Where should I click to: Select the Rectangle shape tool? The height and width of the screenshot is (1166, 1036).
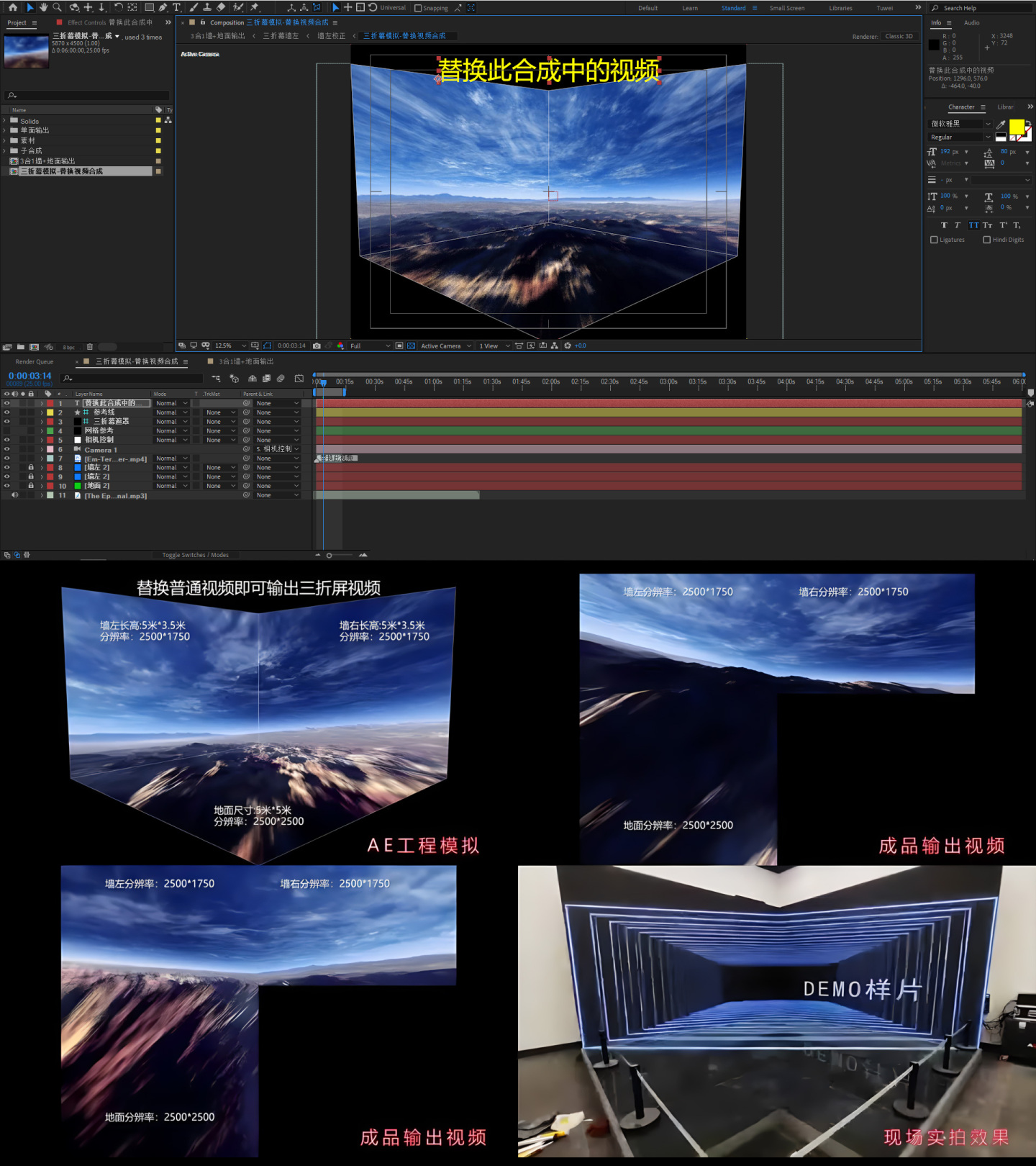click(150, 7)
